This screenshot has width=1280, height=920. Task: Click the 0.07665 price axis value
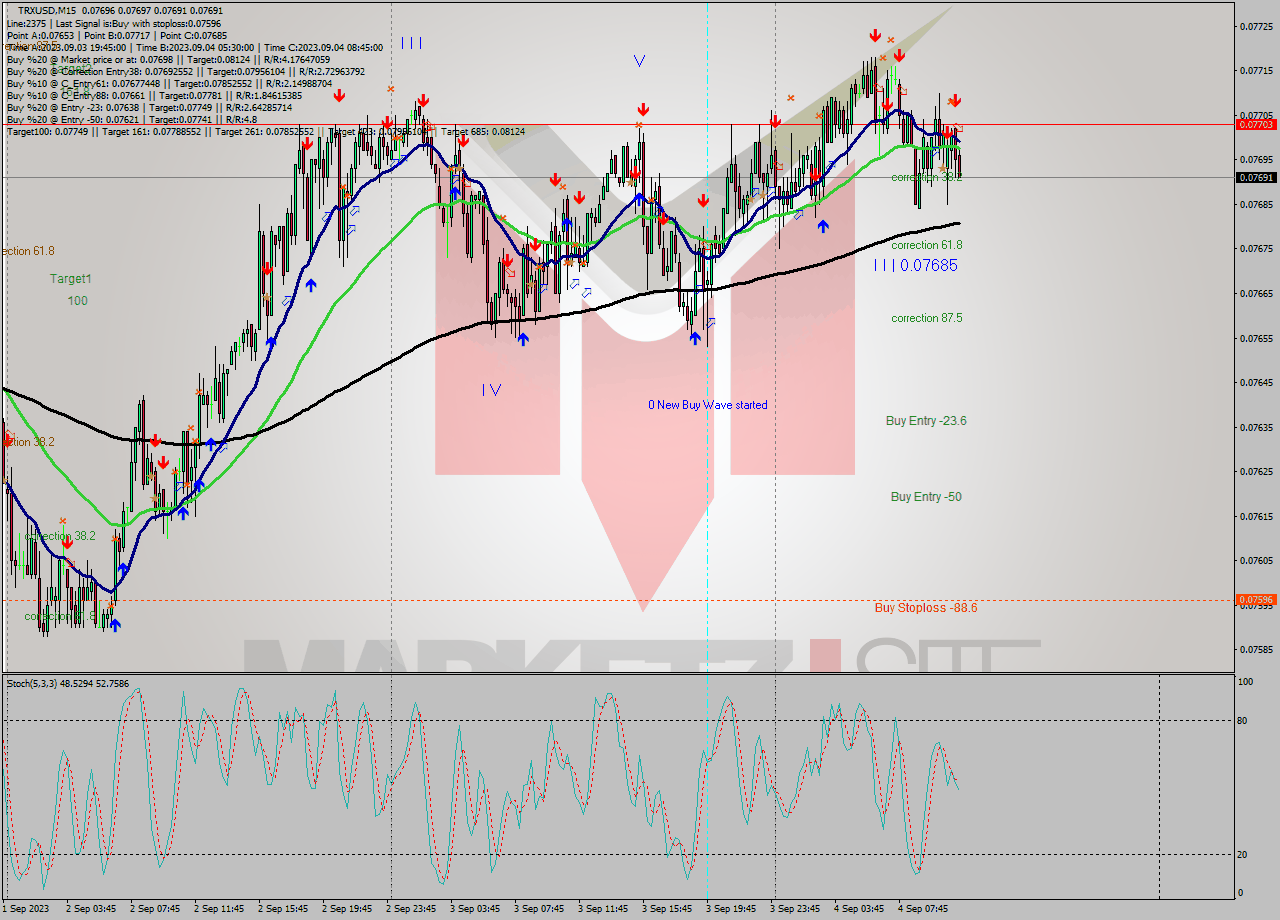click(x=1256, y=293)
